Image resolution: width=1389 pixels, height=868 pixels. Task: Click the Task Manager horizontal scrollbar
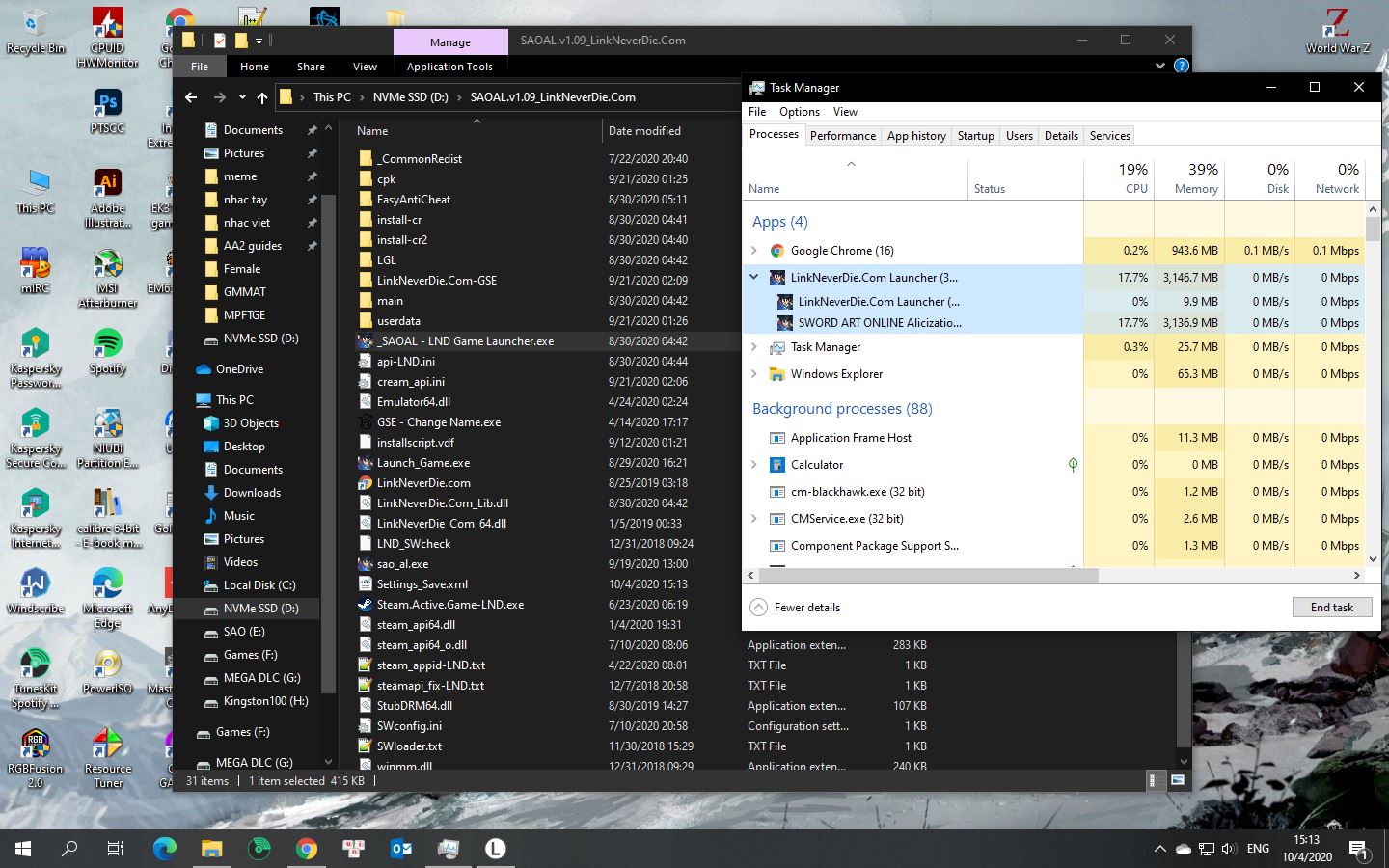[928, 576]
